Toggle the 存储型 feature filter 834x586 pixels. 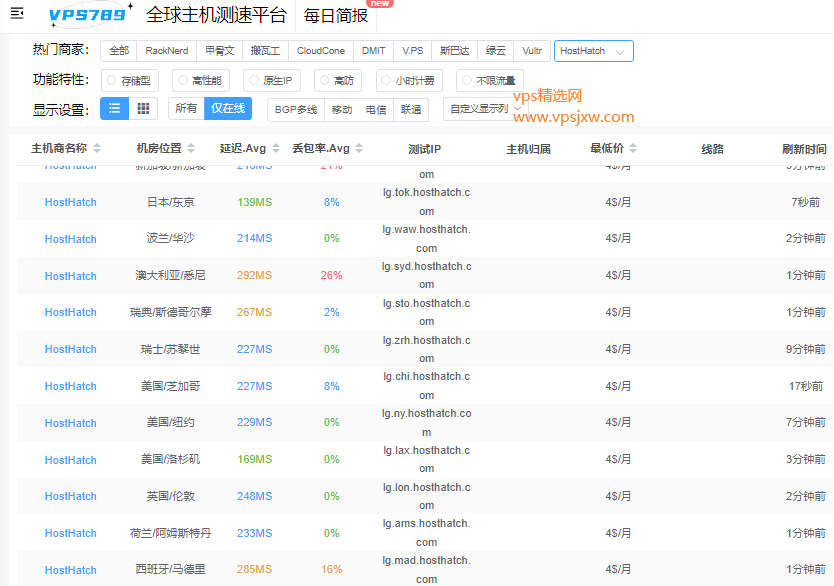coord(129,80)
